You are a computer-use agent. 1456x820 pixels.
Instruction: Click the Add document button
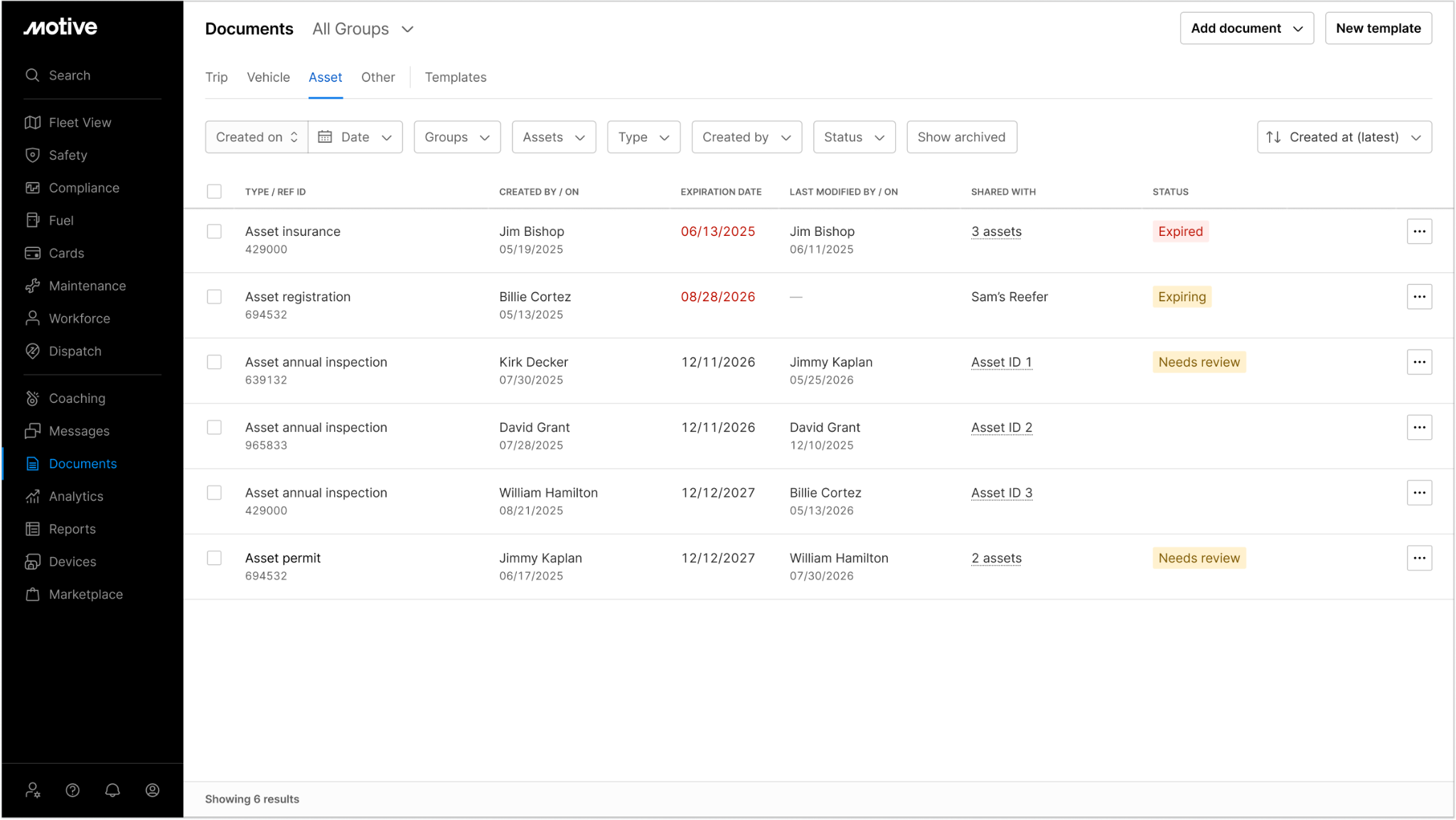[1246, 28]
